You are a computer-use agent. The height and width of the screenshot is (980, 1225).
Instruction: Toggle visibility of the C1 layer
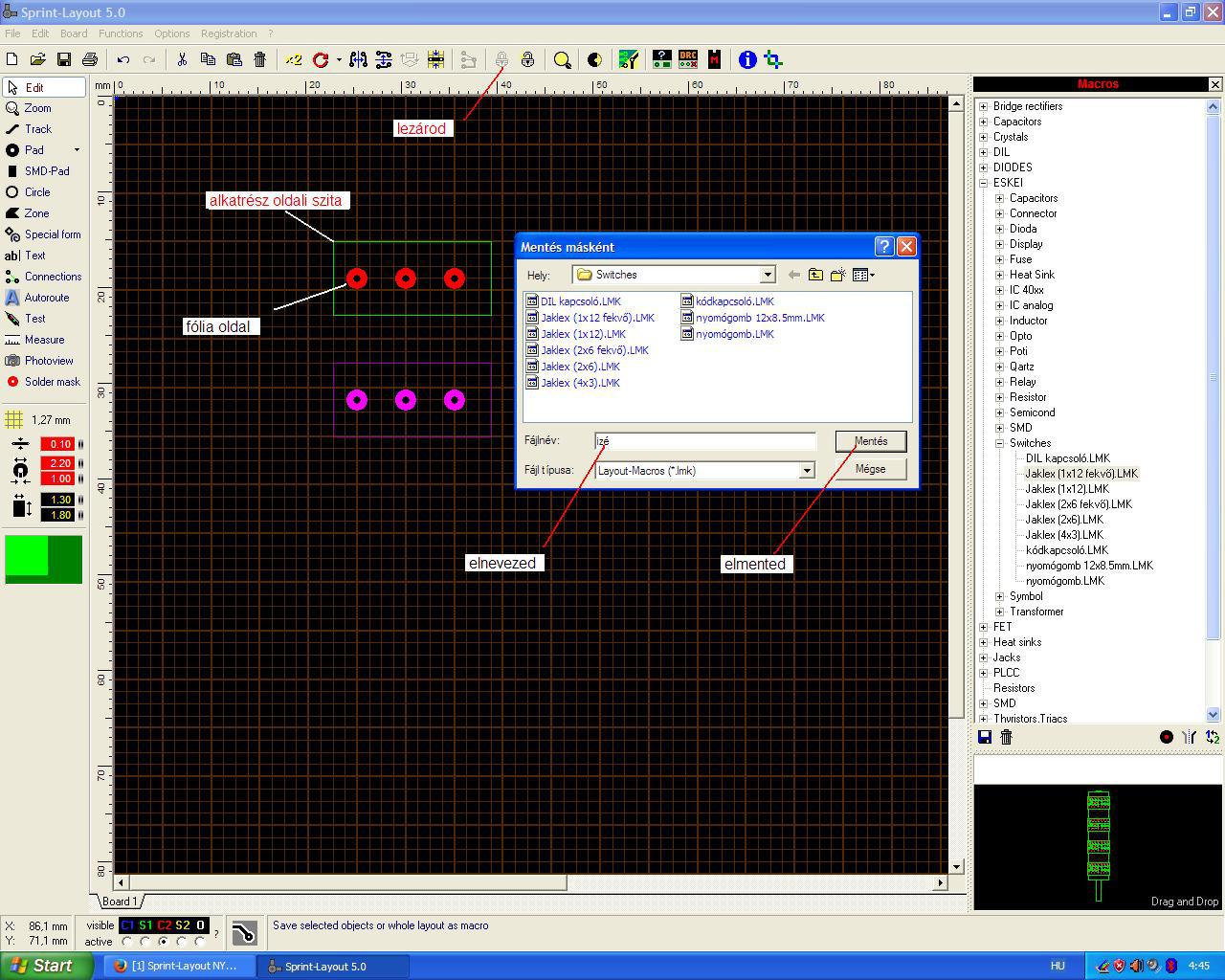click(127, 925)
